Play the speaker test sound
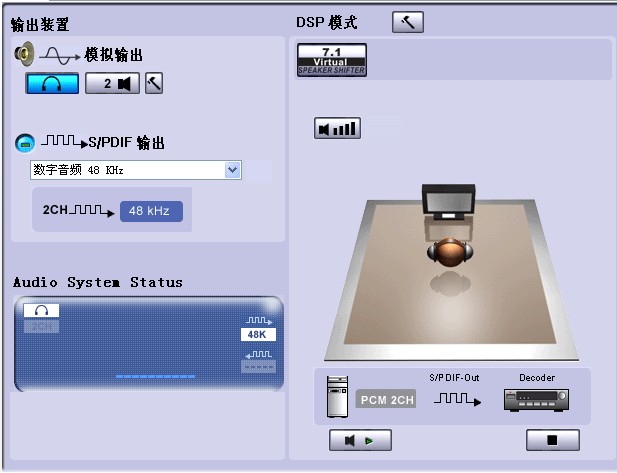Screen dimensions: 617x473 [x=360, y=439]
